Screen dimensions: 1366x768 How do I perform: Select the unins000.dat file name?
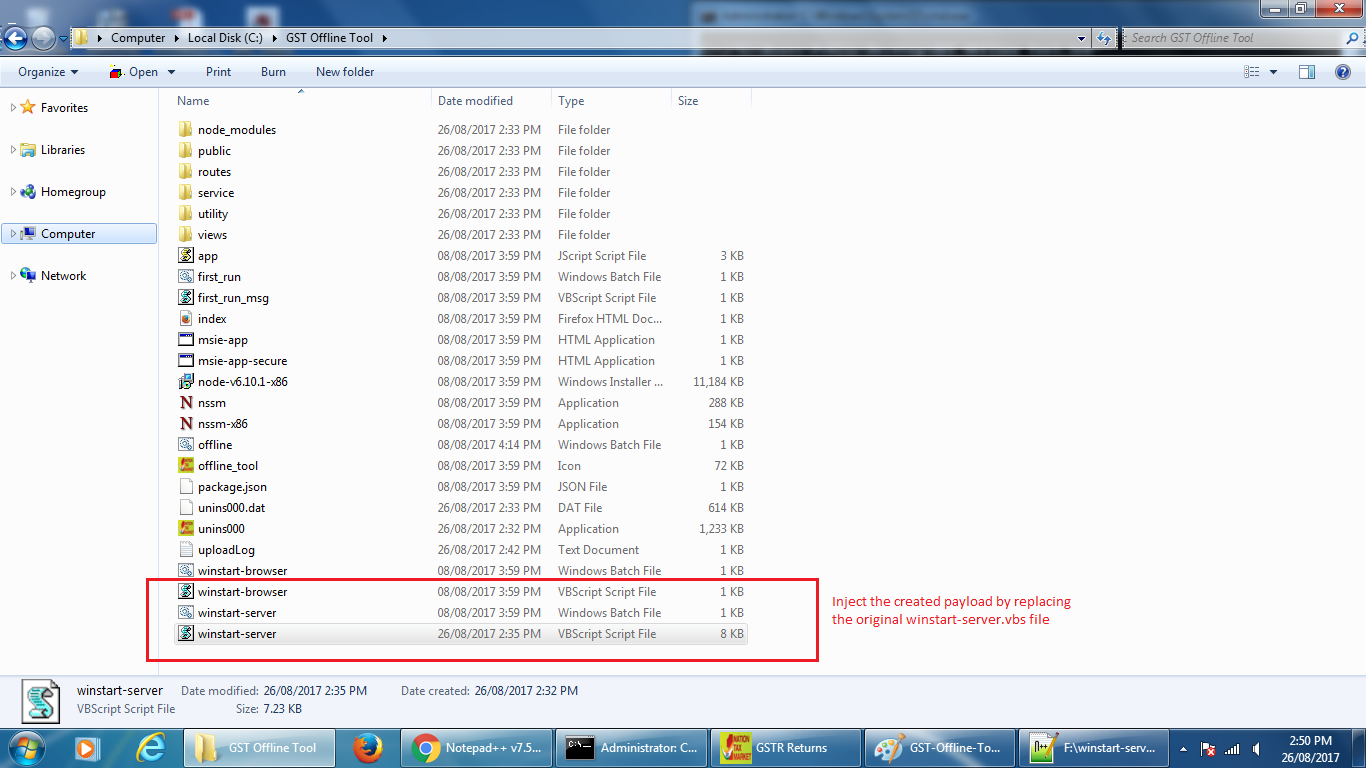231,508
